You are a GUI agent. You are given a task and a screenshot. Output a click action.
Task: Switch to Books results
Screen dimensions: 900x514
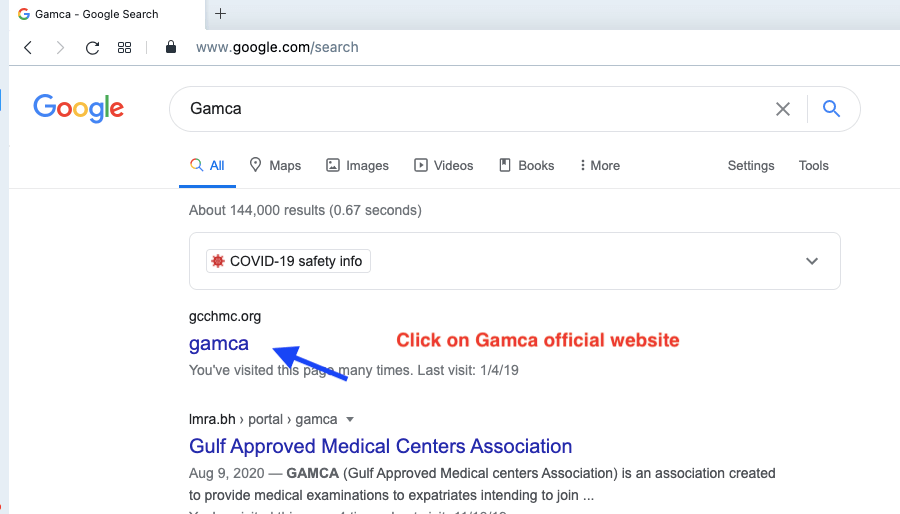coord(526,166)
